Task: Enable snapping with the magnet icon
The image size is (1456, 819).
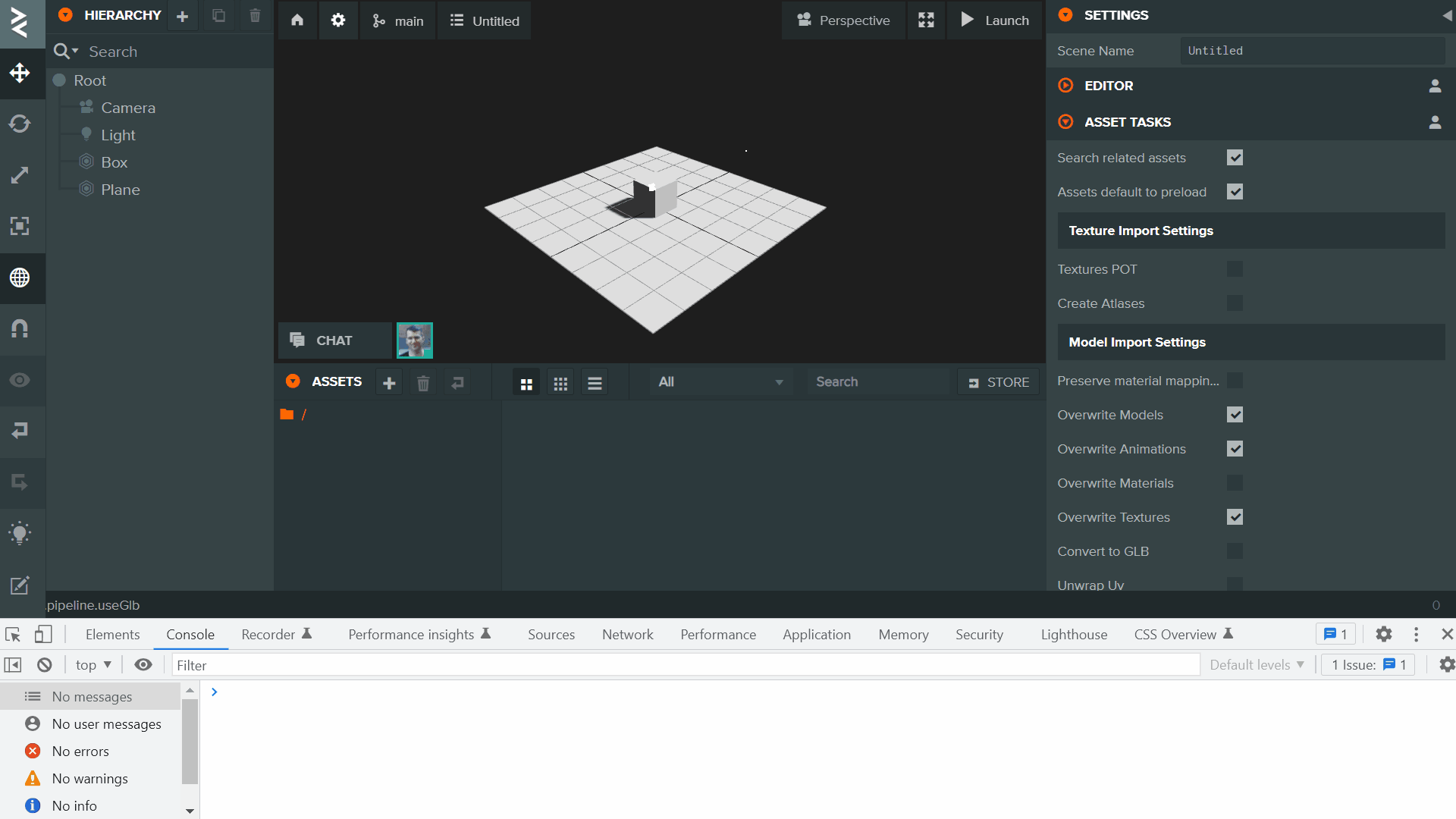Action: tap(19, 328)
